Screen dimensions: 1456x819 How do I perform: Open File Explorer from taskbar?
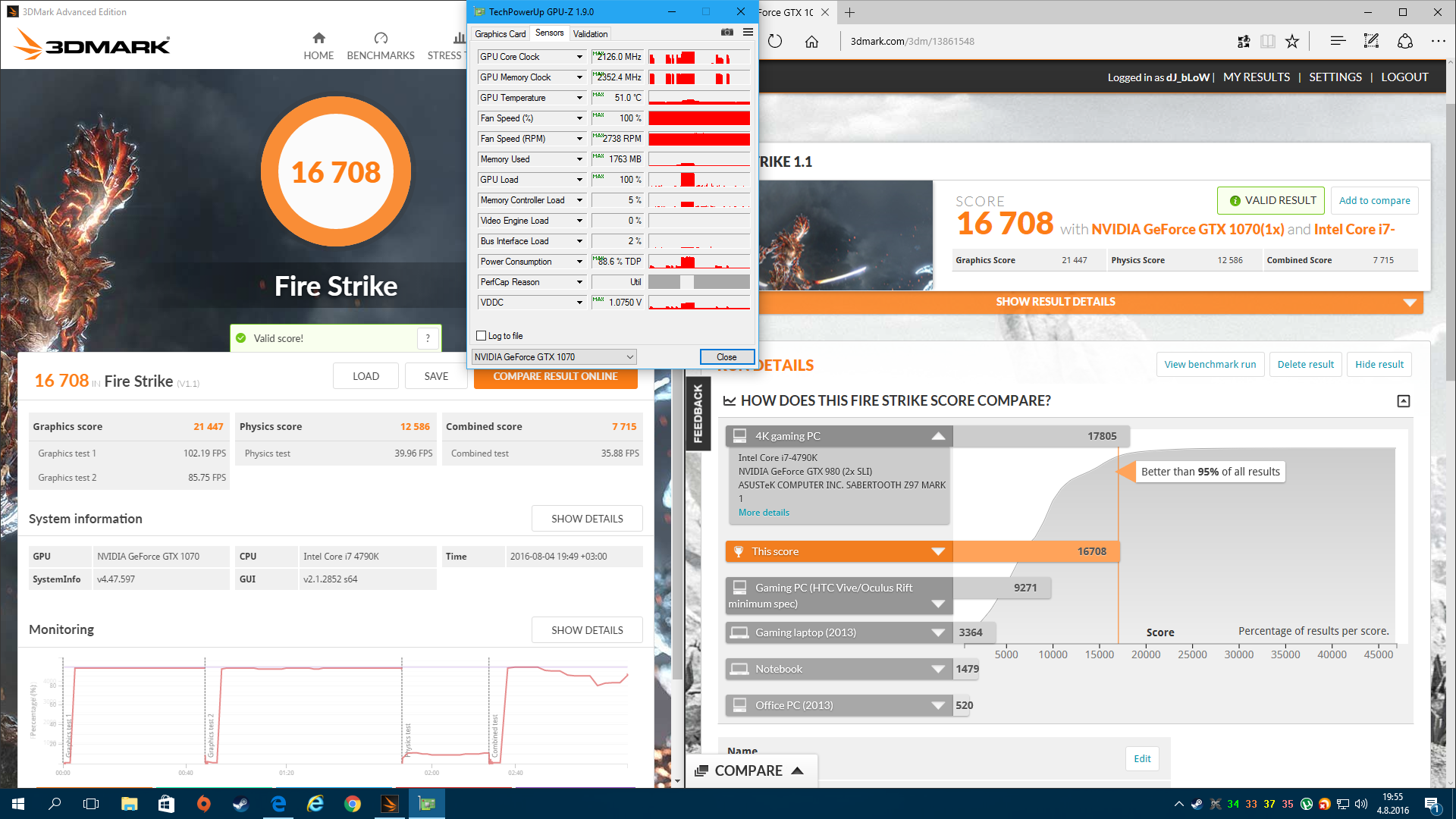coord(129,804)
